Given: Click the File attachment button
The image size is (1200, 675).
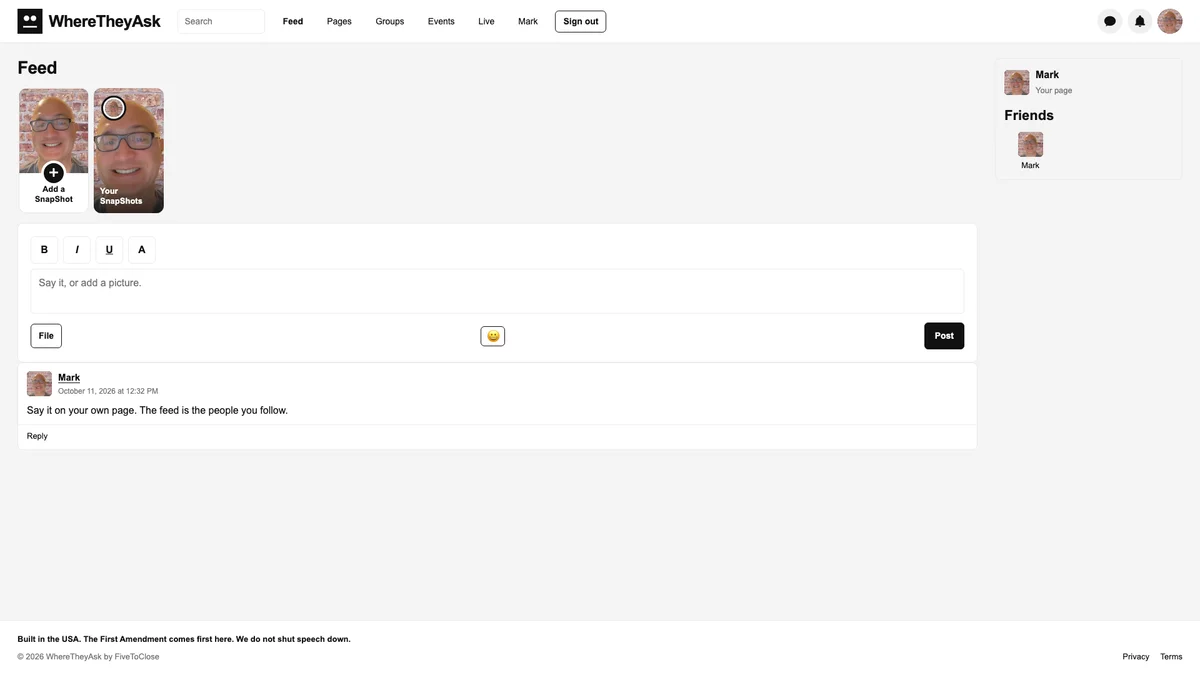Looking at the screenshot, I should (x=46, y=336).
